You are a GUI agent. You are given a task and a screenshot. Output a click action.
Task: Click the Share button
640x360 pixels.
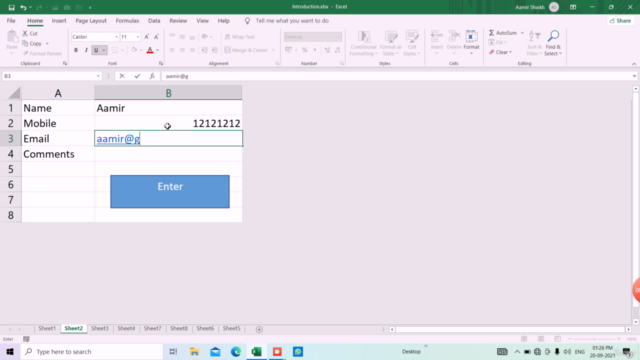point(620,21)
